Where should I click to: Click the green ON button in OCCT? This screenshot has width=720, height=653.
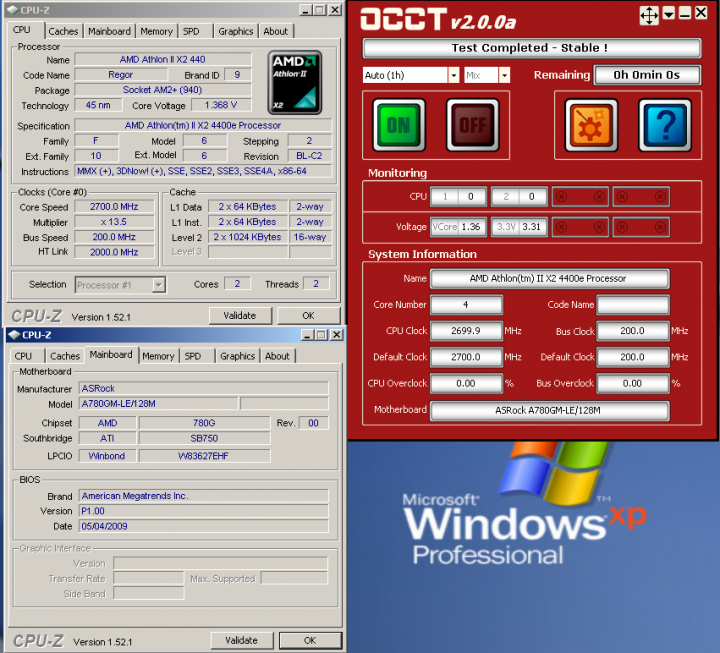click(x=399, y=125)
